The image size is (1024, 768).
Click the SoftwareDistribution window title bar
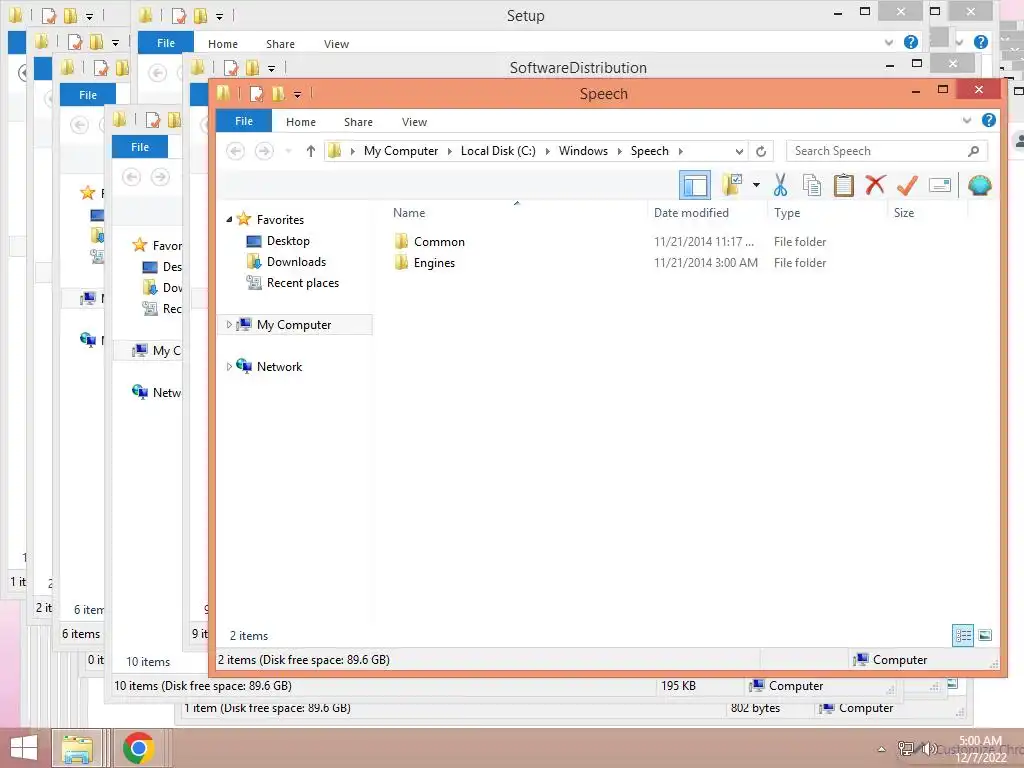click(578, 68)
